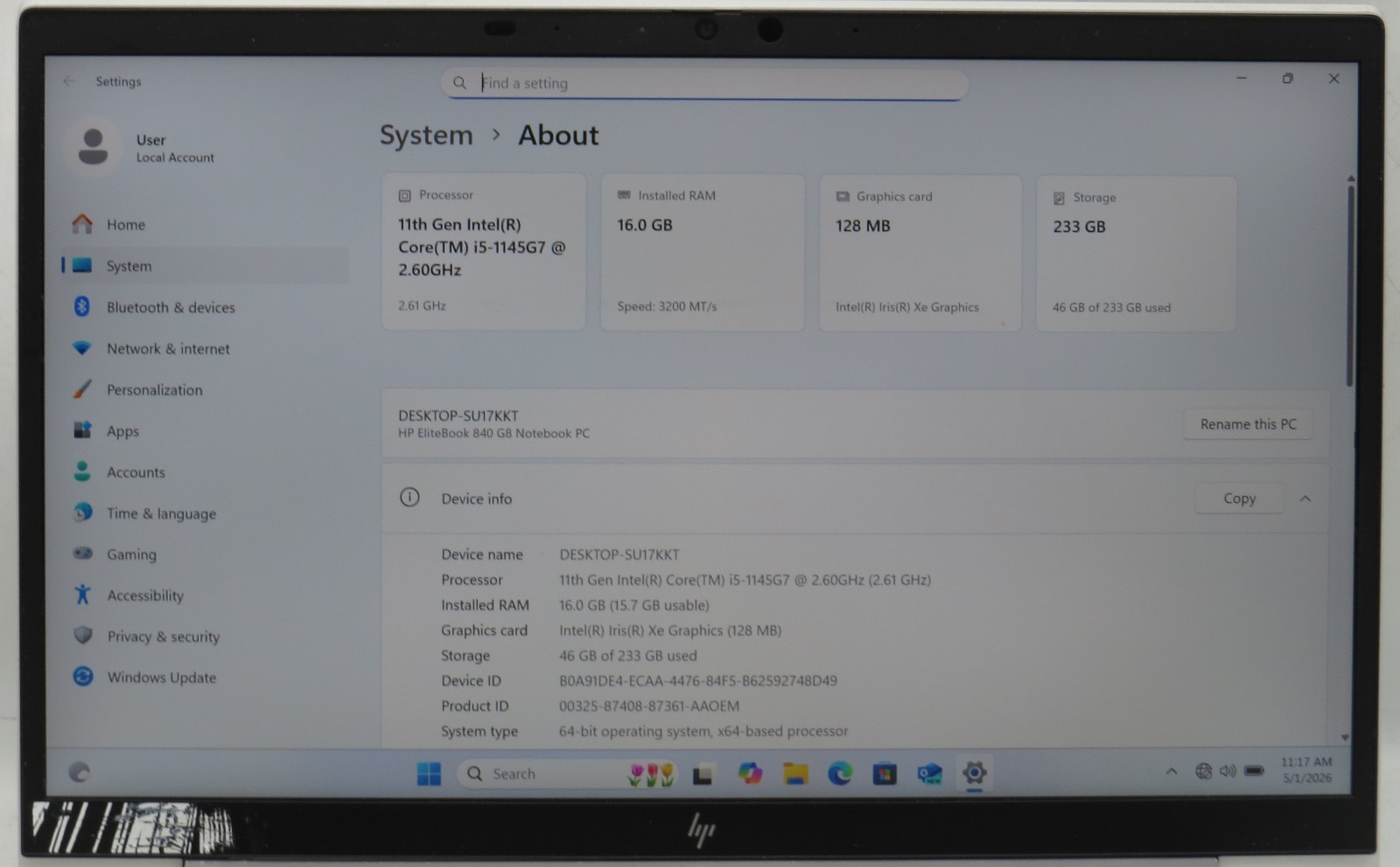
Task: Click the taskbar Search box
Action: (x=566, y=774)
